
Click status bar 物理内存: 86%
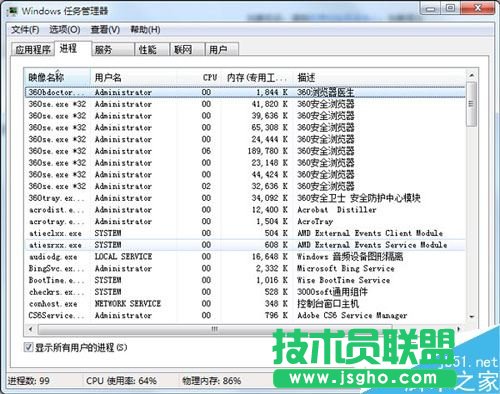tap(211, 381)
